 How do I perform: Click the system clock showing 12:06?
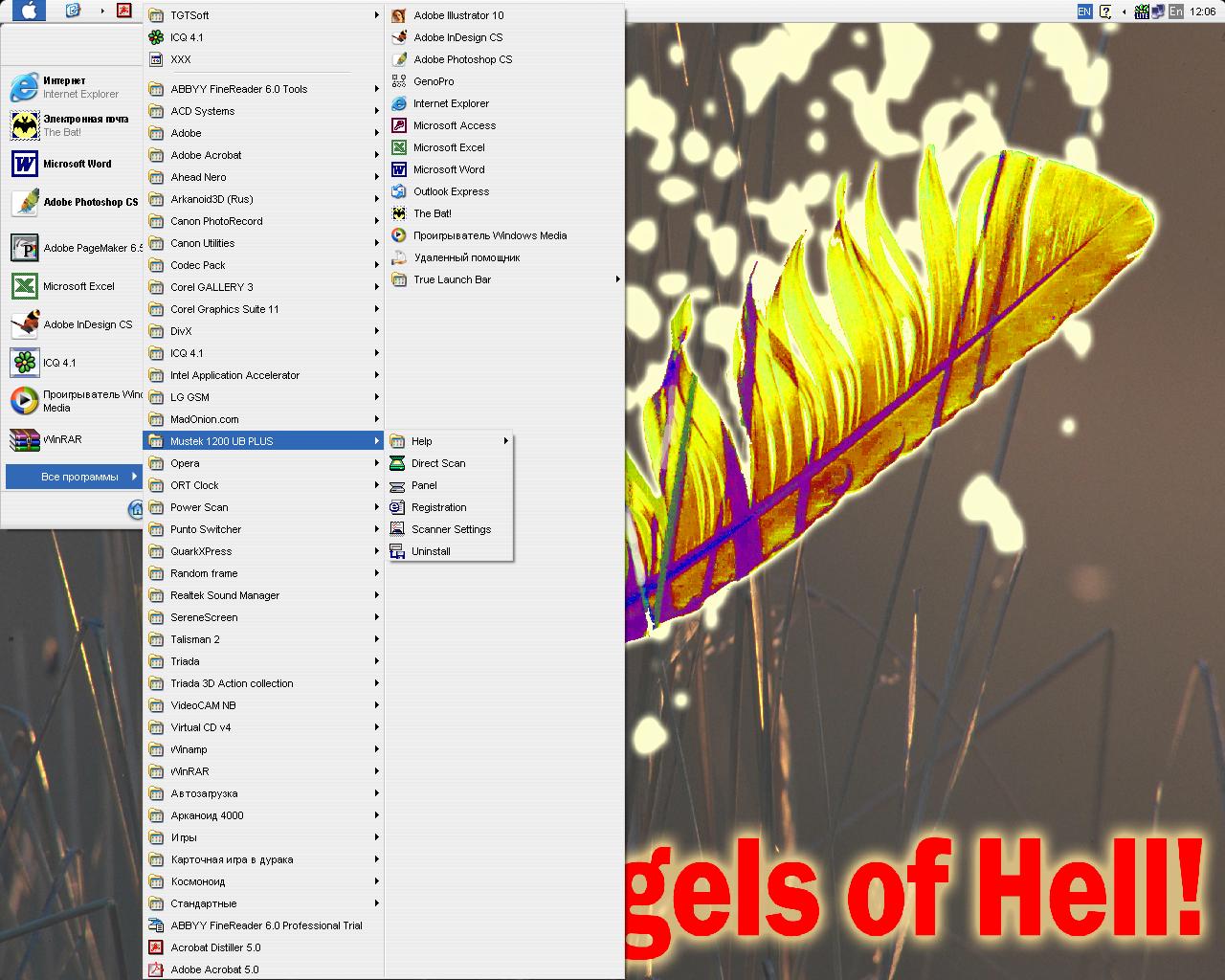pos(1202,11)
